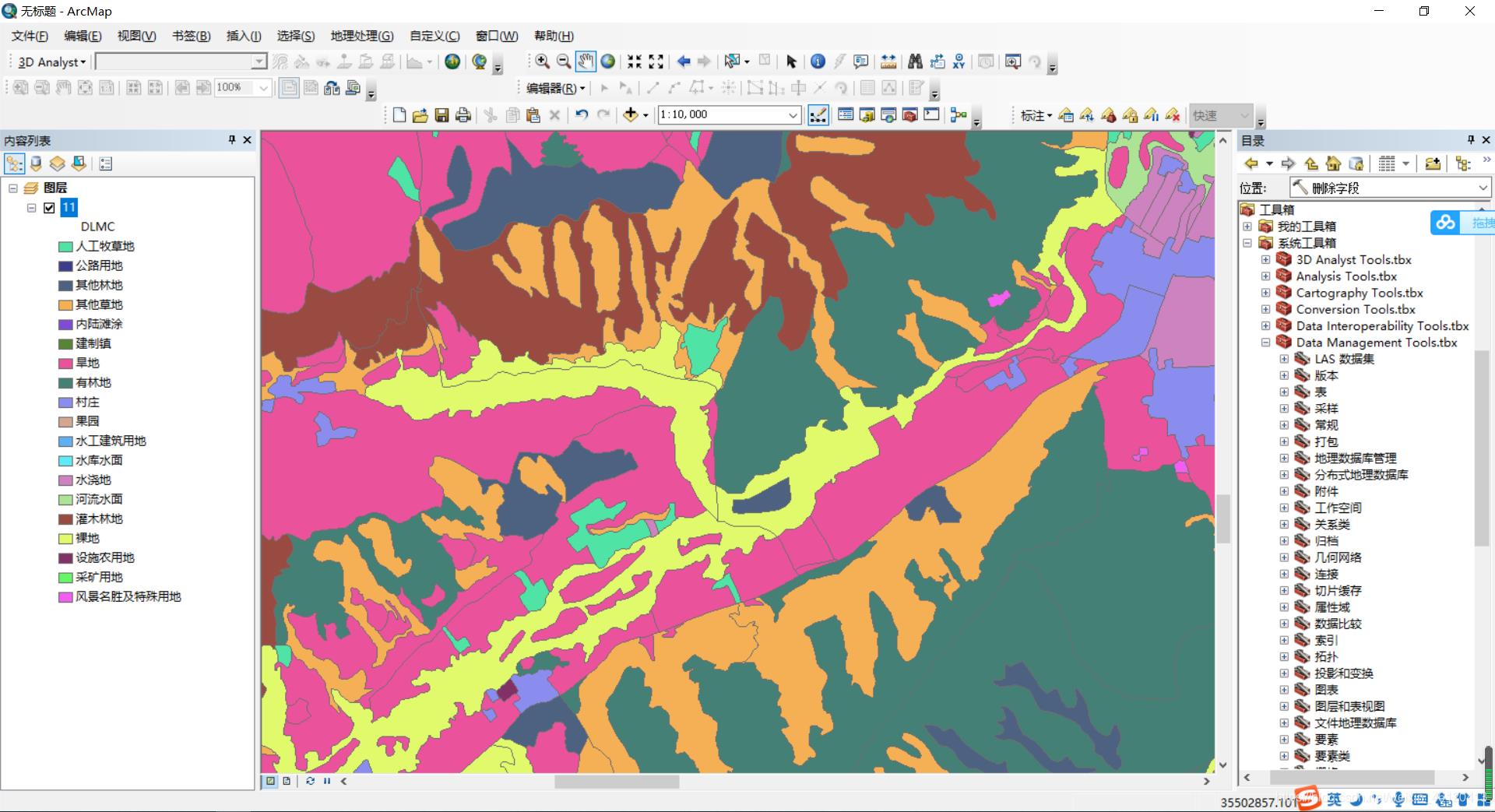1495x812 pixels.
Task: Open the Editor dropdown menu
Action: point(555,88)
